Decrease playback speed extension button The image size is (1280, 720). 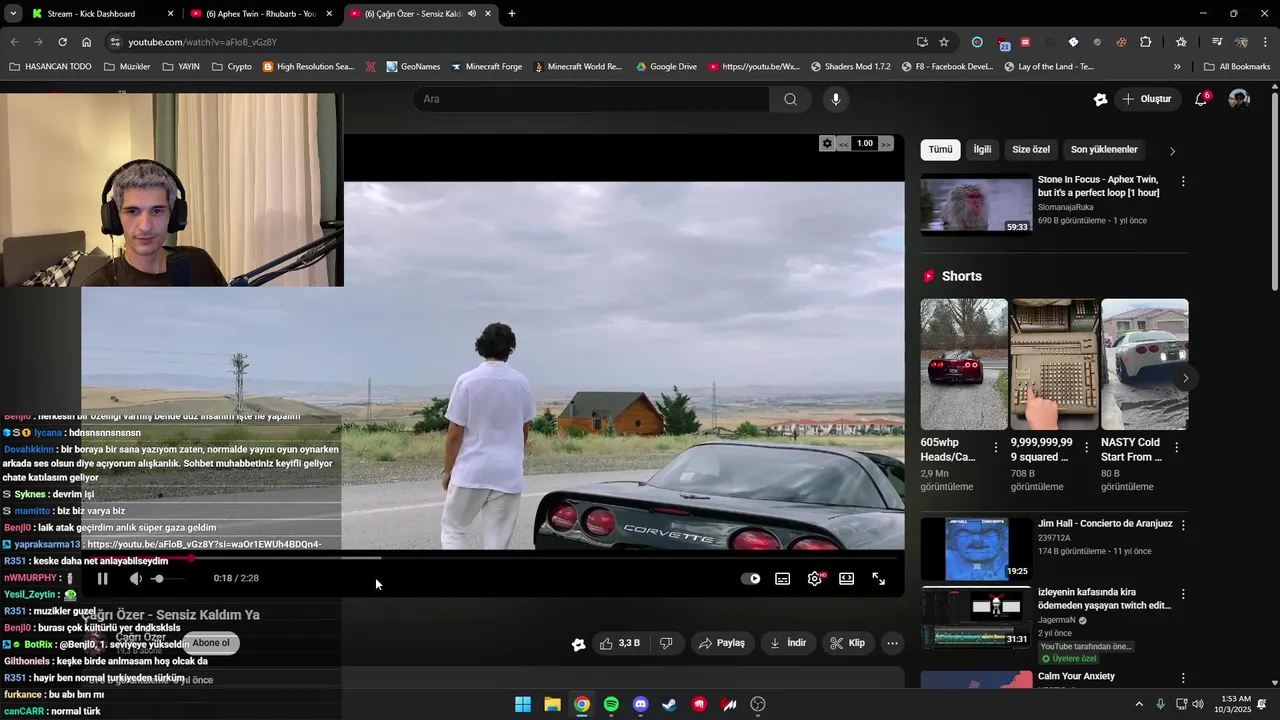coord(843,144)
